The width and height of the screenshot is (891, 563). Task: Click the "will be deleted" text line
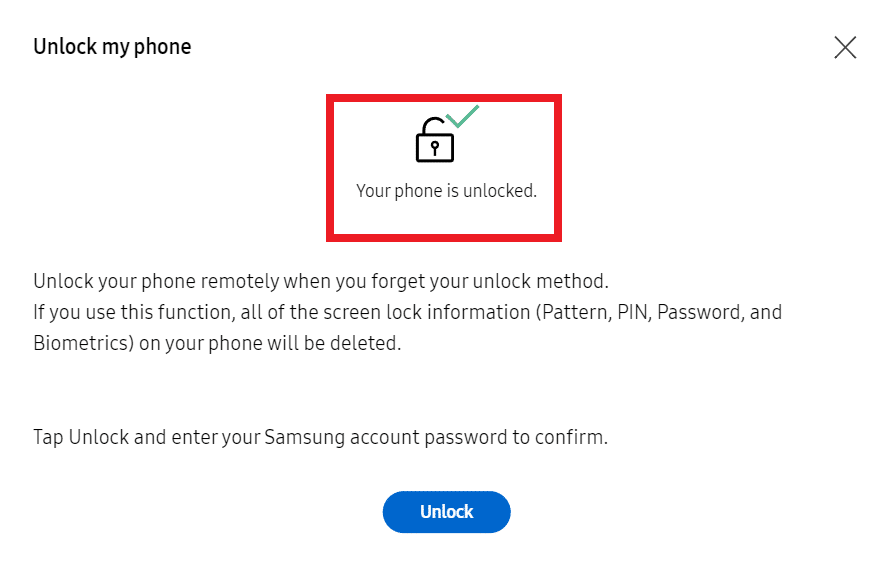coord(217,343)
